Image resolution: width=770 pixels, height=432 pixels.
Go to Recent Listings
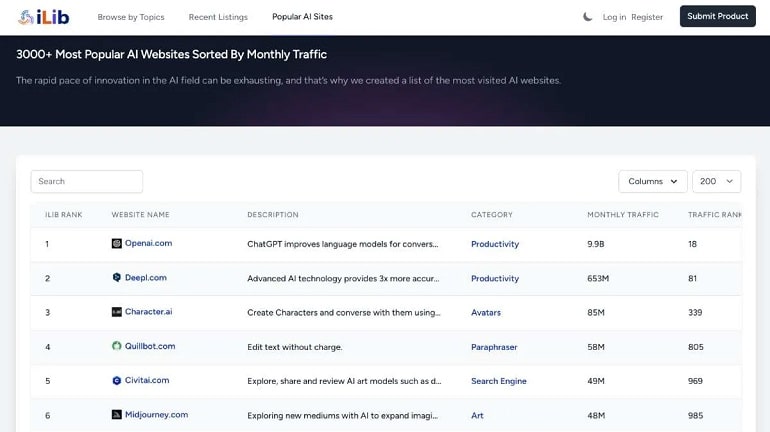coord(218,17)
